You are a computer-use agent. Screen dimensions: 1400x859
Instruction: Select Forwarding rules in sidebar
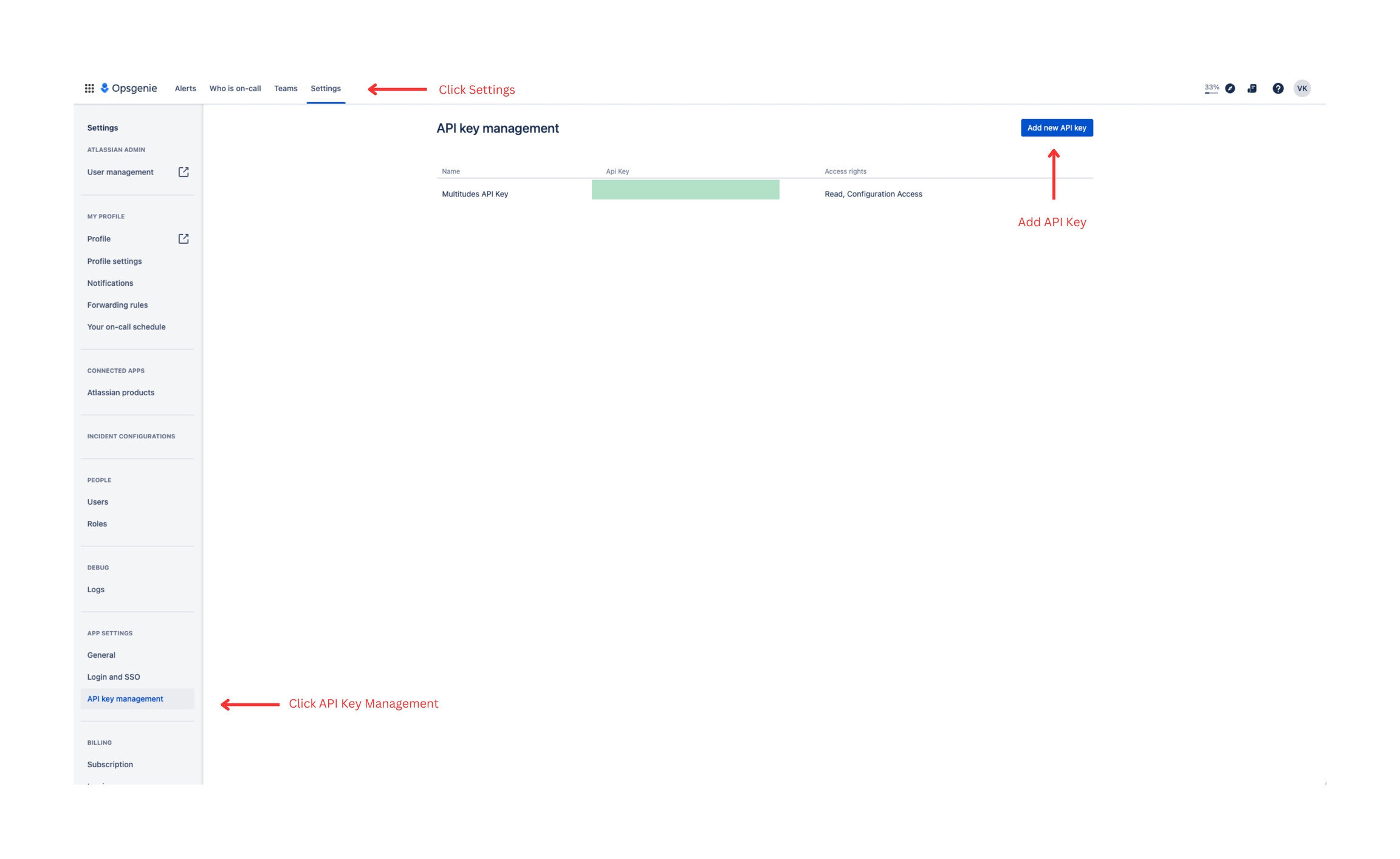[117, 305]
